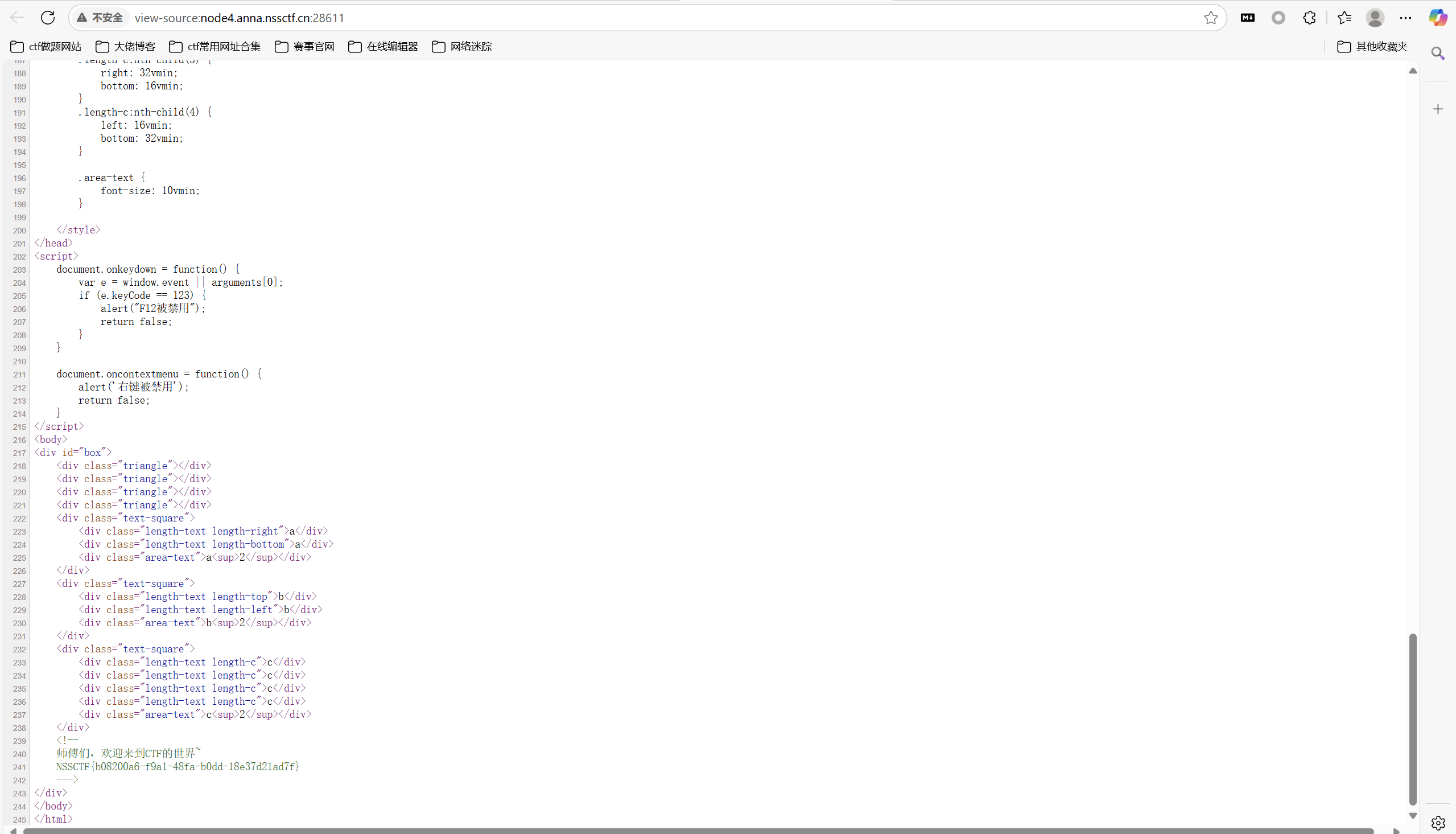Reload the page with refresh icon
The height and width of the screenshot is (834, 1456).
point(48,18)
